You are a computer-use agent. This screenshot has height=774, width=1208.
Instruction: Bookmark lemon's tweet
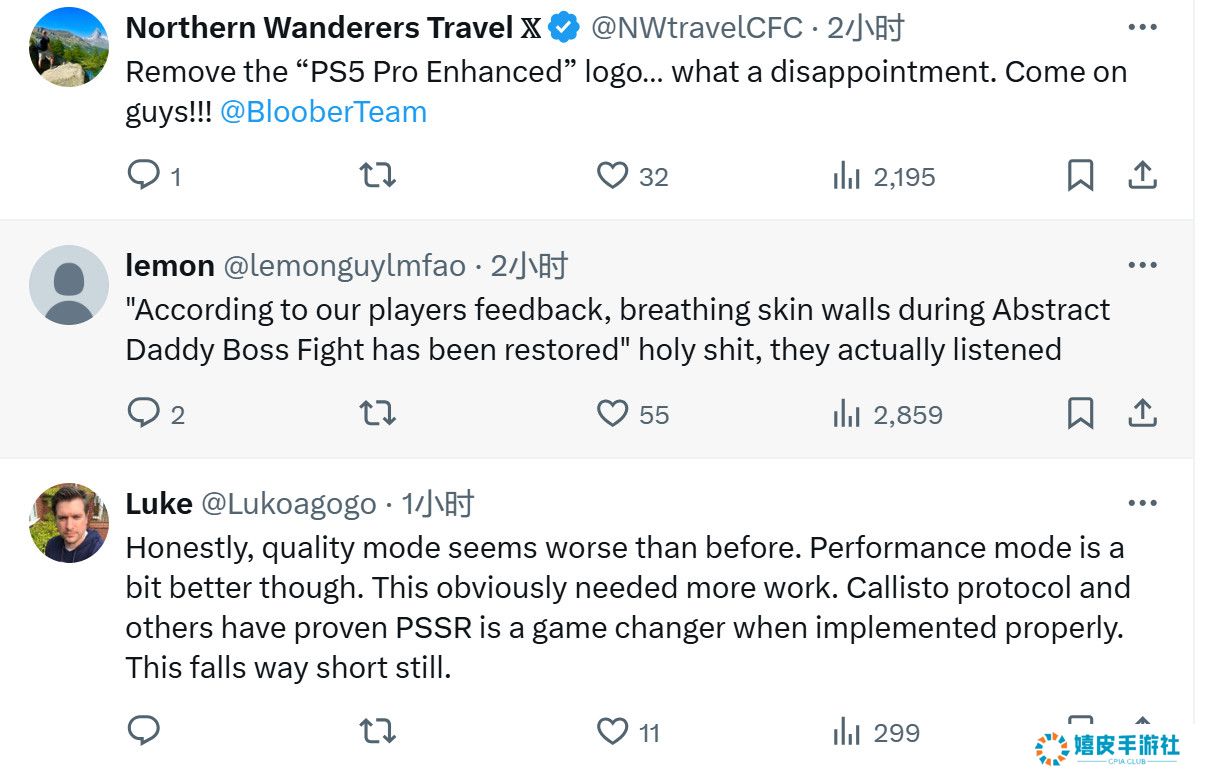(1080, 414)
